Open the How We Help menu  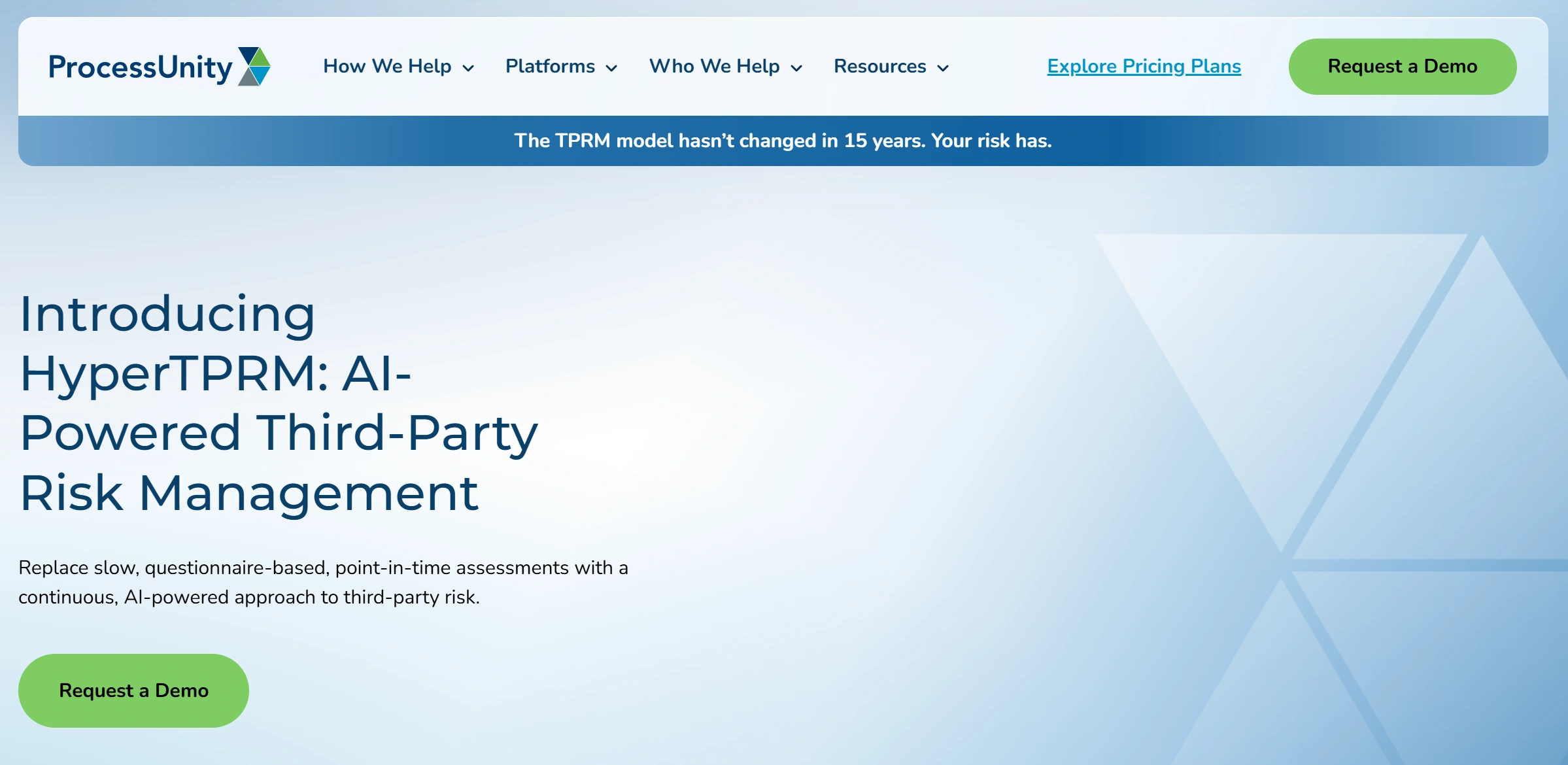point(387,67)
